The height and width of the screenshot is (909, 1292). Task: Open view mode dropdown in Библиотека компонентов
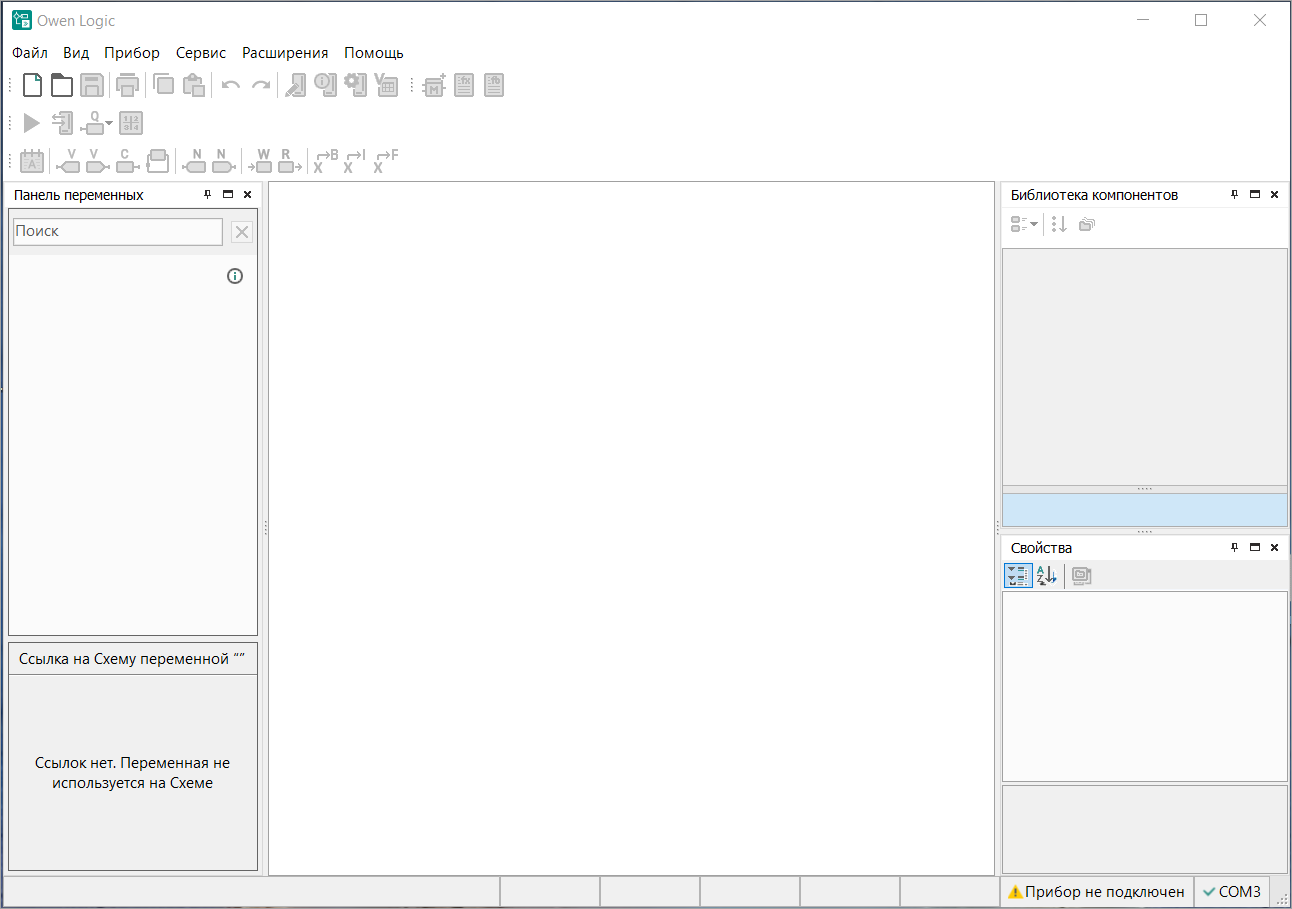pos(1024,225)
